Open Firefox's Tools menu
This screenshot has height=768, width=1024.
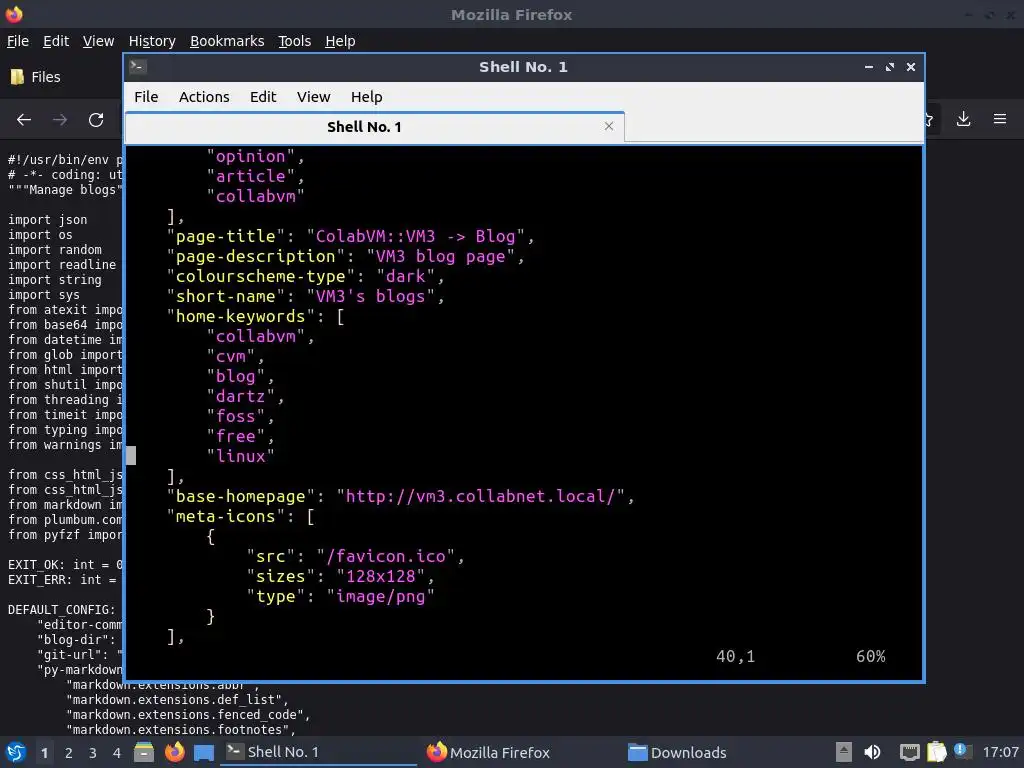(x=295, y=41)
